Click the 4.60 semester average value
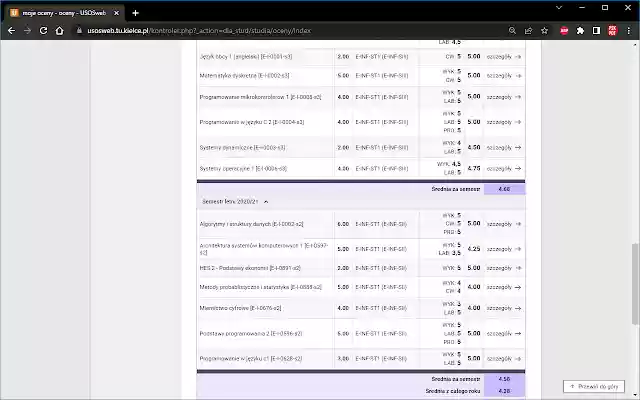This screenshot has width=640, height=400. (504, 189)
